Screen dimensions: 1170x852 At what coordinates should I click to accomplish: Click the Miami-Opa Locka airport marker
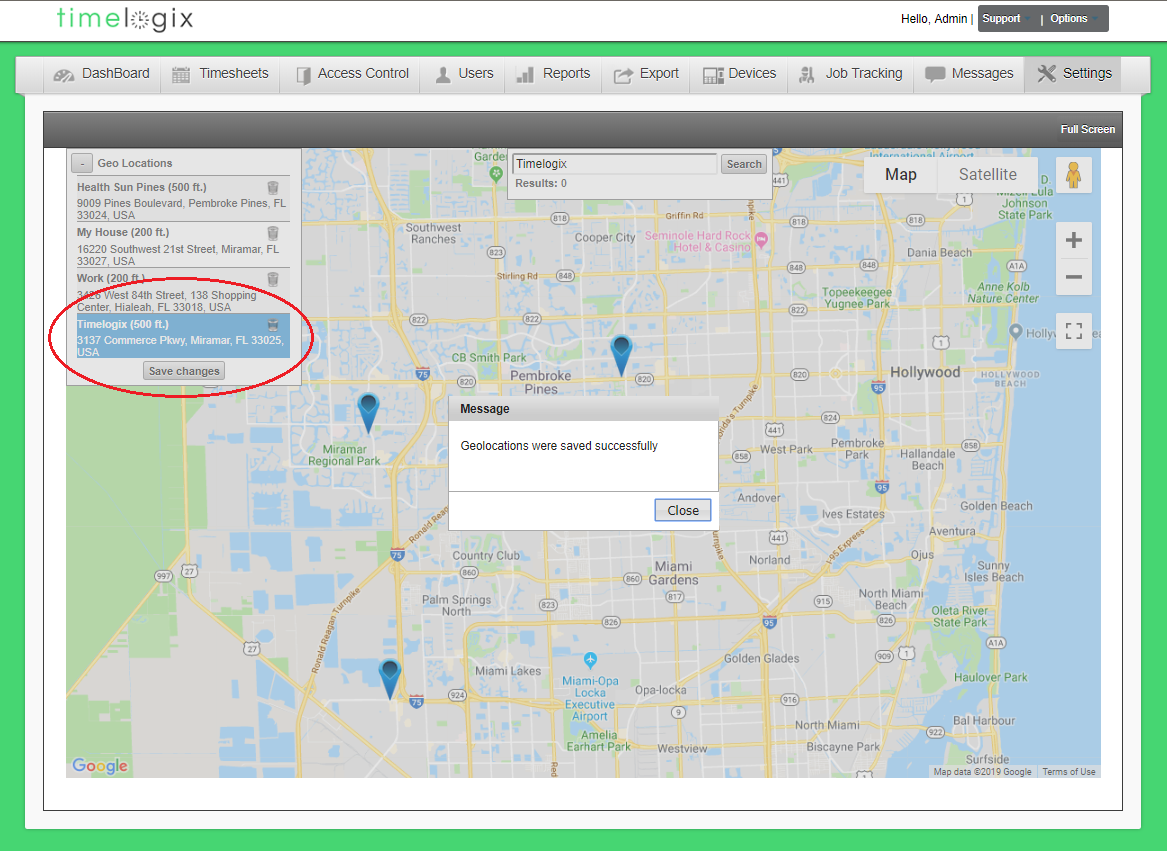click(x=590, y=660)
